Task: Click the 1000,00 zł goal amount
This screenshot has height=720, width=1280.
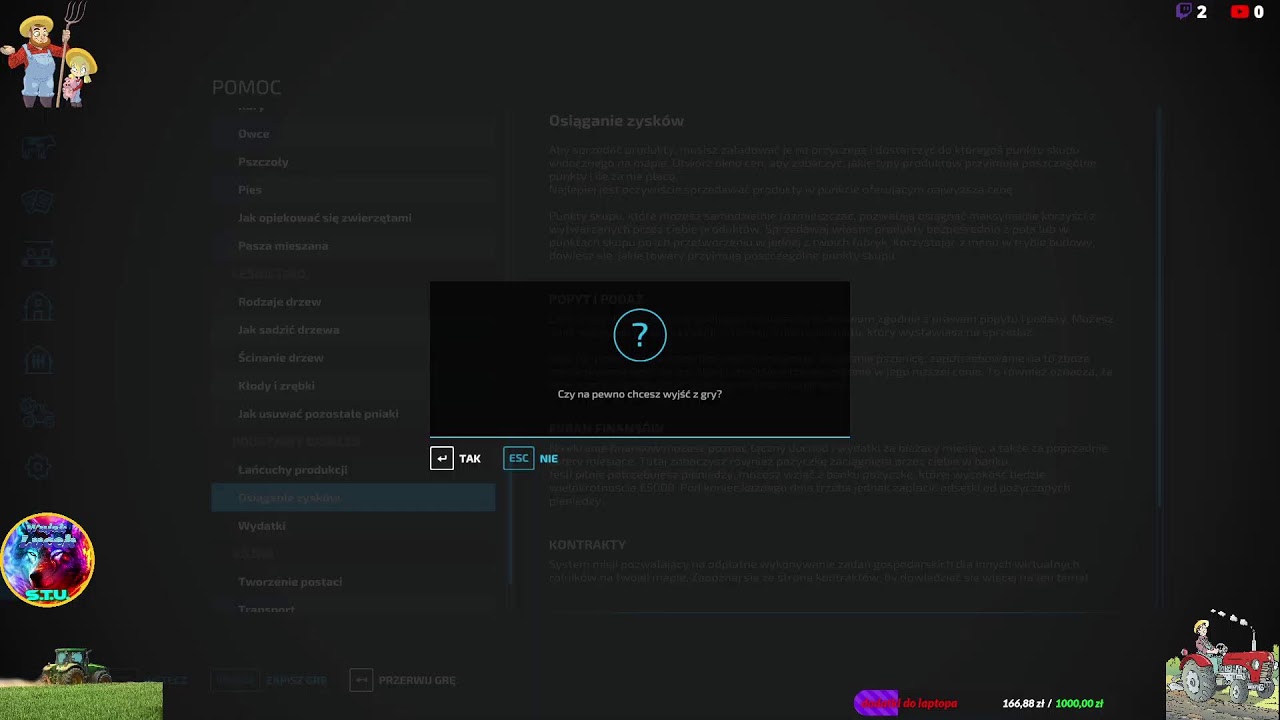Action: tap(1079, 704)
